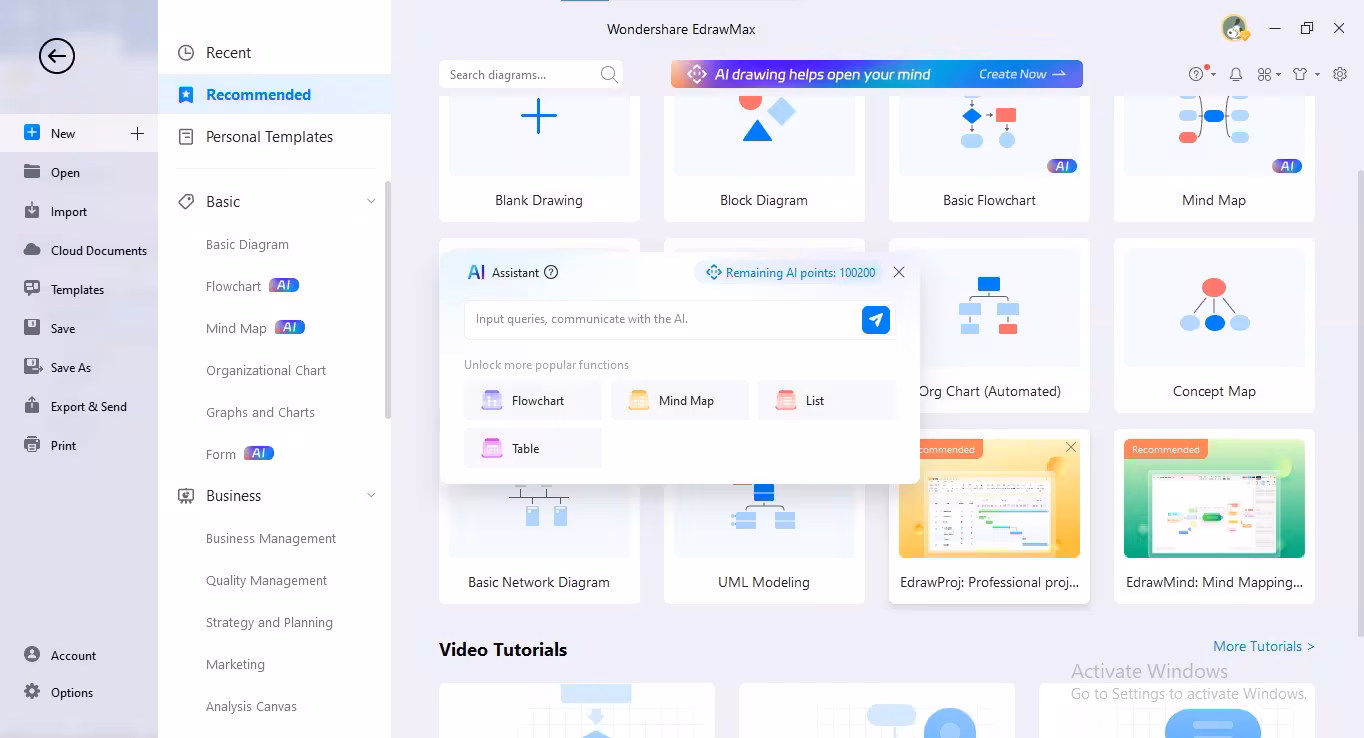Open Personal Templates section
This screenshot has width=1364, height=738.
[268, 136]
